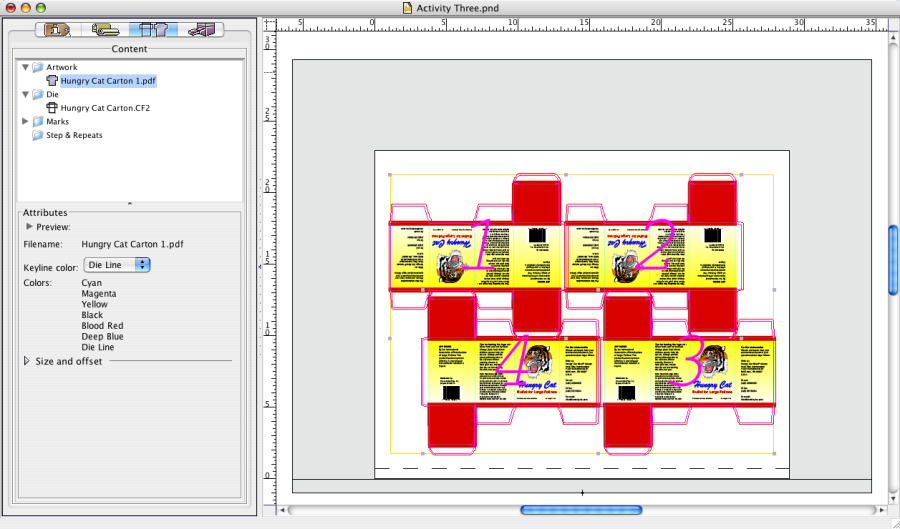Click the horizontal ruler
This screenshot has height=529, width=900.
(x=583, y=25)
